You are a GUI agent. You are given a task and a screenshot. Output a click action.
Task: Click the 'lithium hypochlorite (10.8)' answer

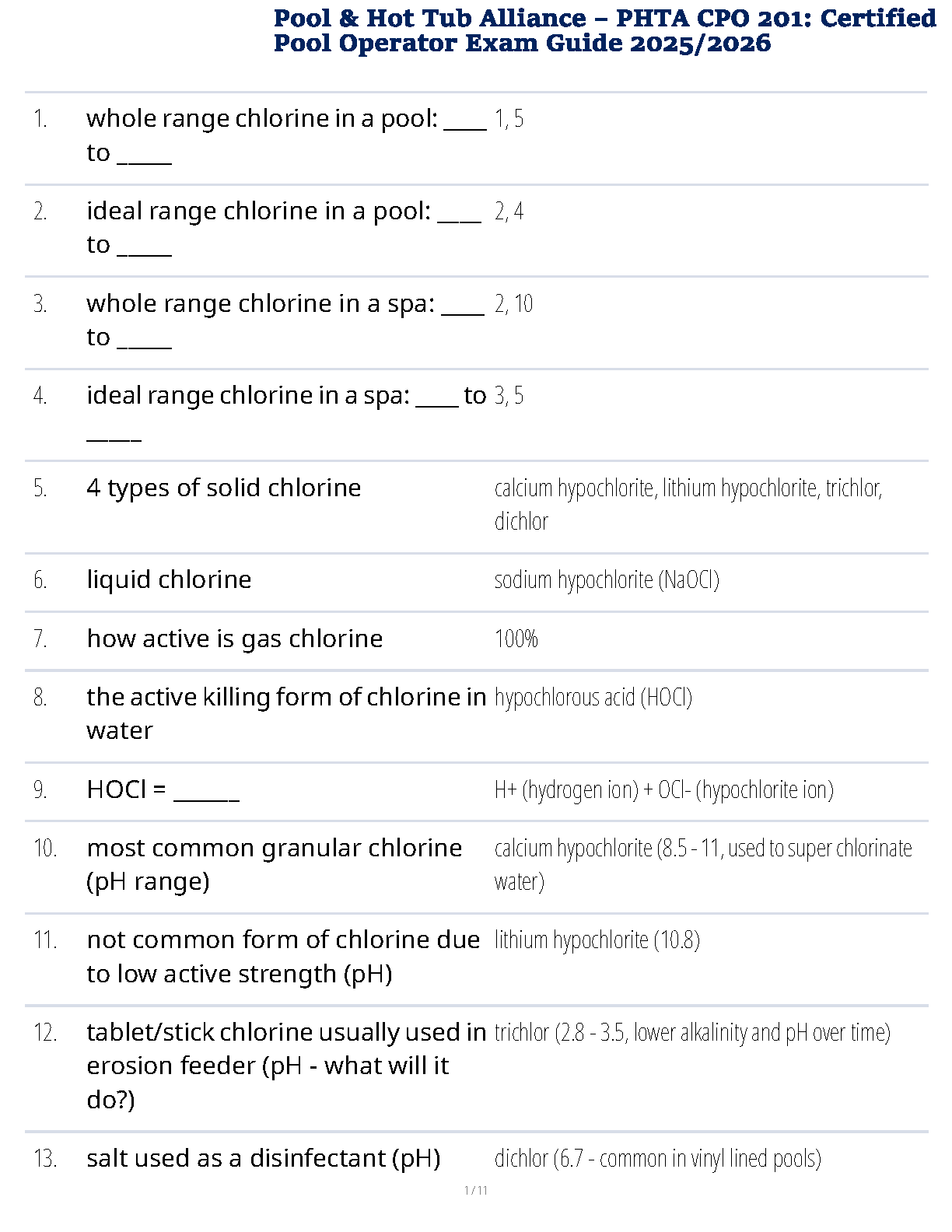click(597, 940)
